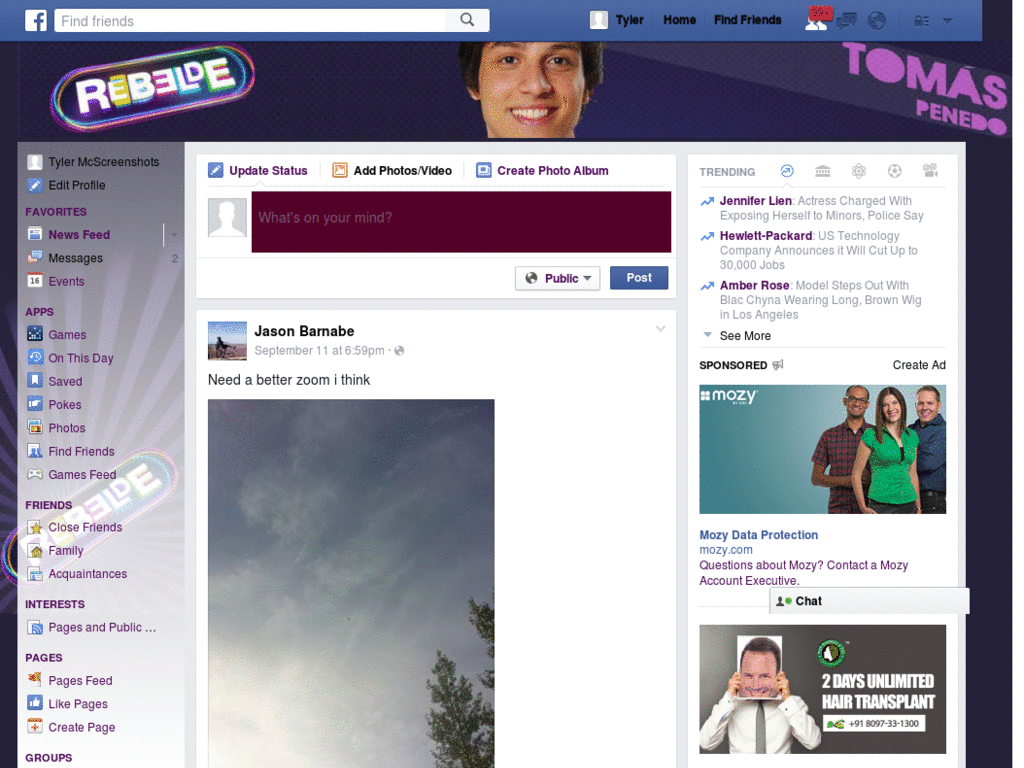Click the mozy.com URL text
Image resolution: width=1024 pixels, height=768 pixels.
726,549
